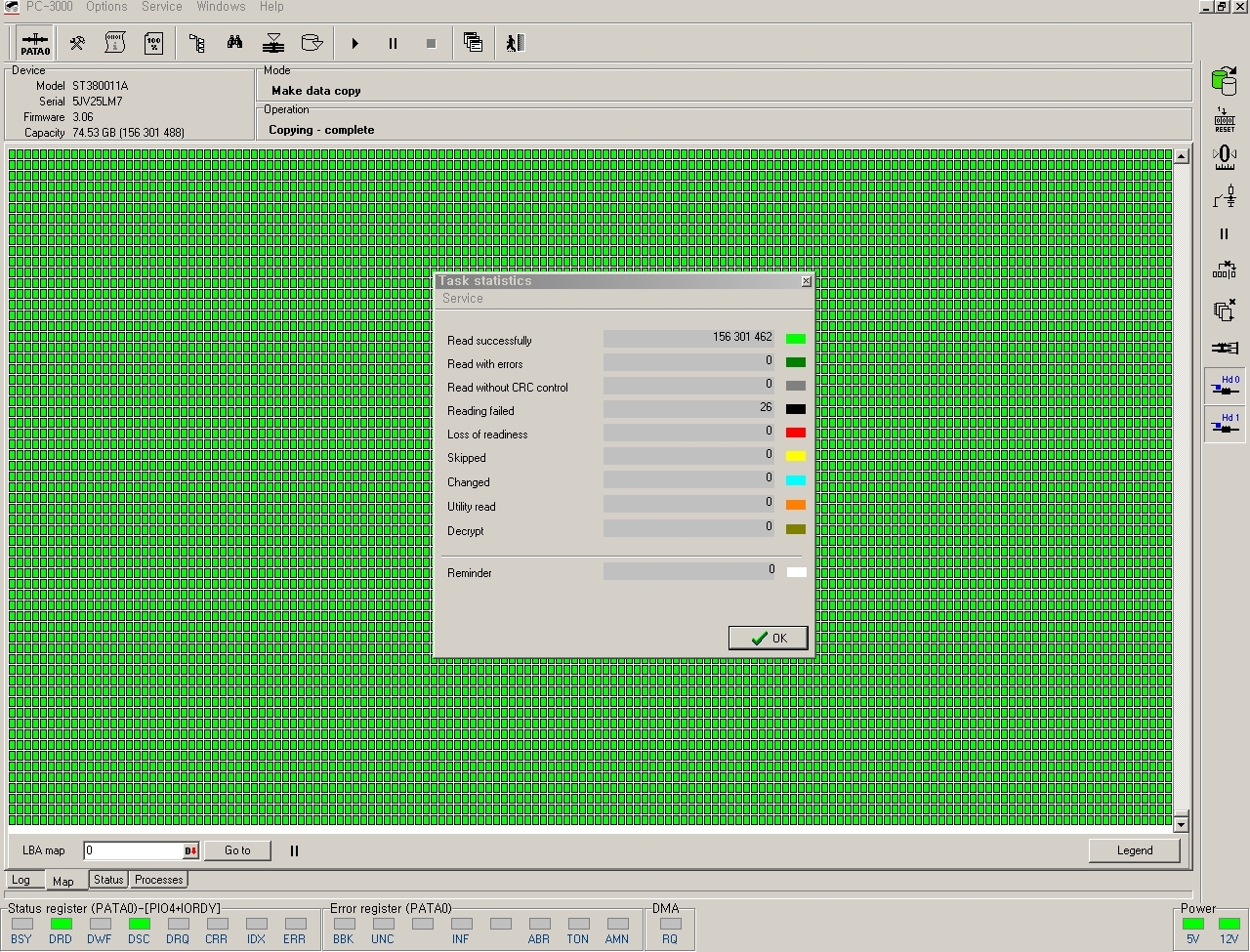Click the RESET icon in right sidebar
This screenshot has width=1250, height=952.
1224,119
